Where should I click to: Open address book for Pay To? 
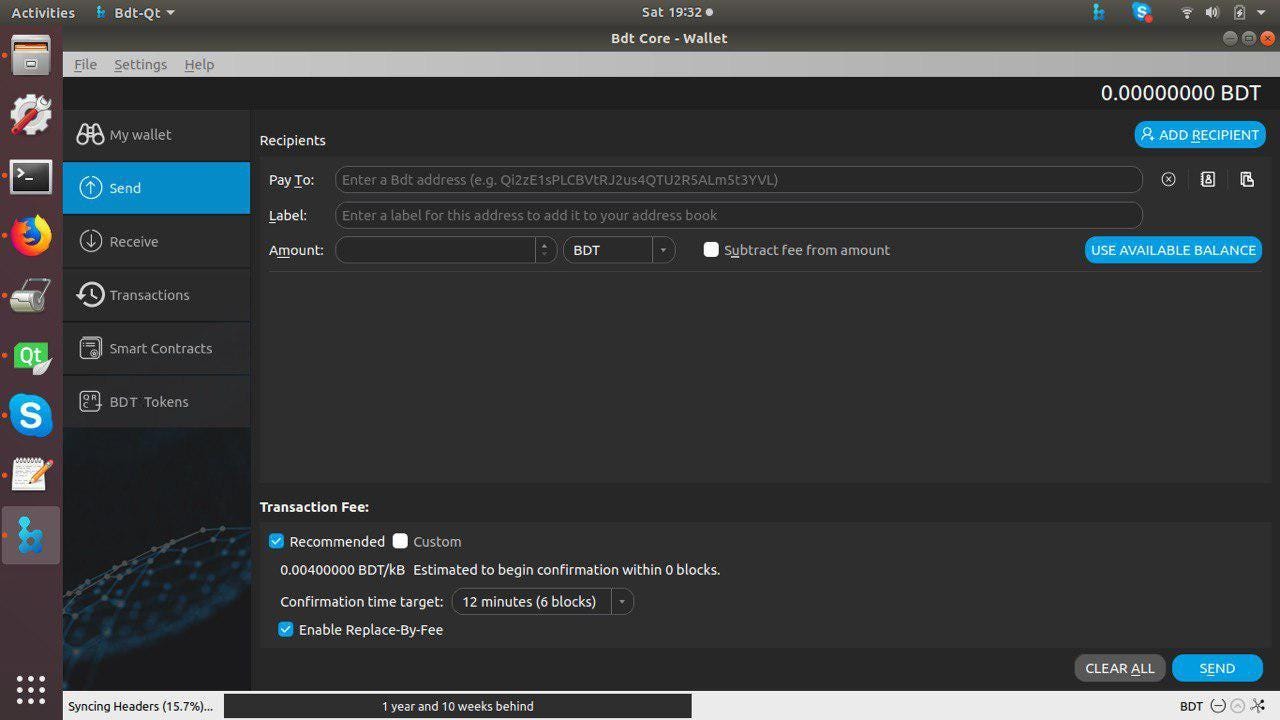click(1208, 180)
